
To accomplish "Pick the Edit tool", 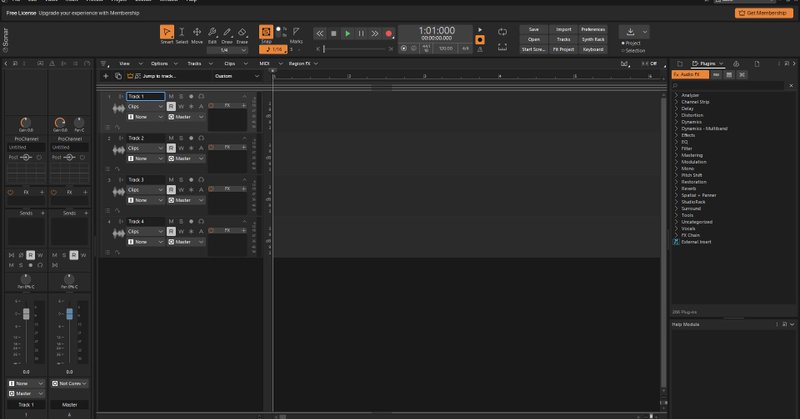I will click(212, 32).
